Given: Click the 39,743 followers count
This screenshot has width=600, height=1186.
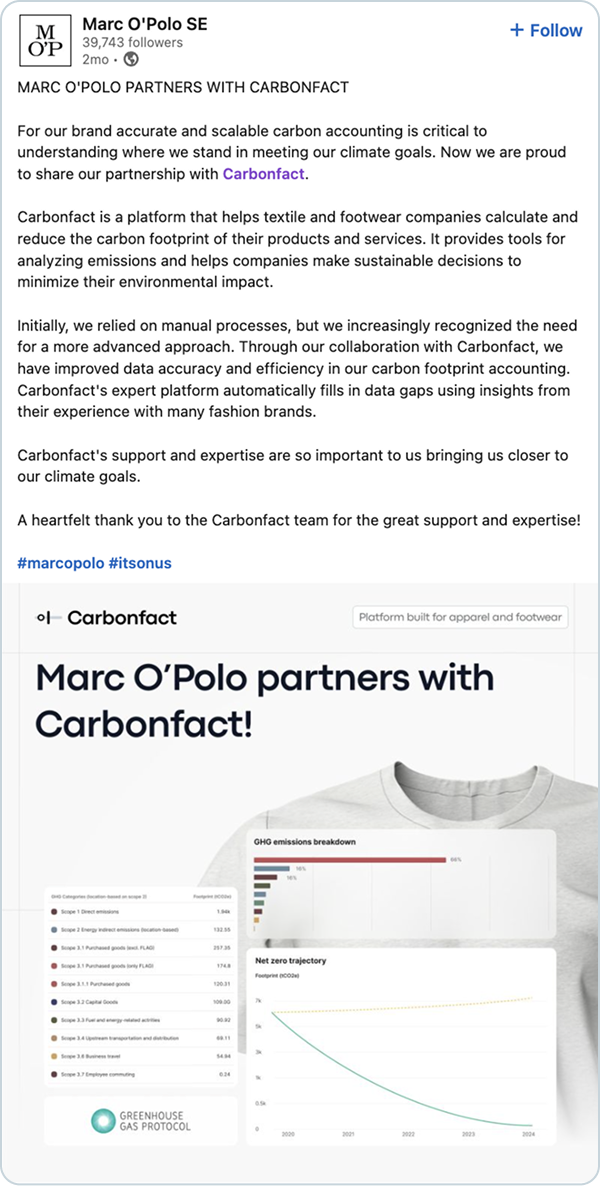Looking at the screenshot, I should point(134,42).
